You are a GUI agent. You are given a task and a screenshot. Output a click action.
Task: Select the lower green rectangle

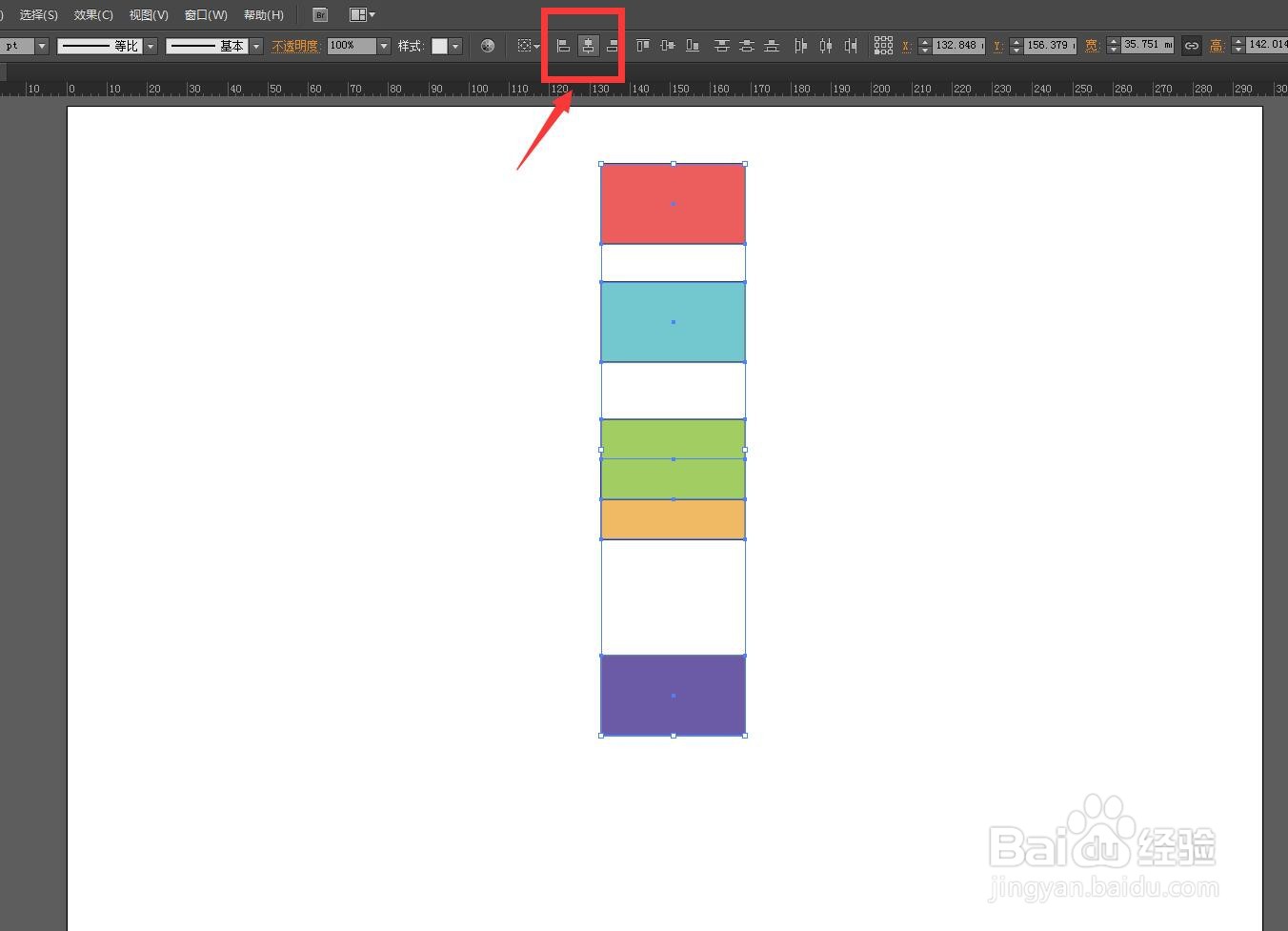click(x=673, y=479)
